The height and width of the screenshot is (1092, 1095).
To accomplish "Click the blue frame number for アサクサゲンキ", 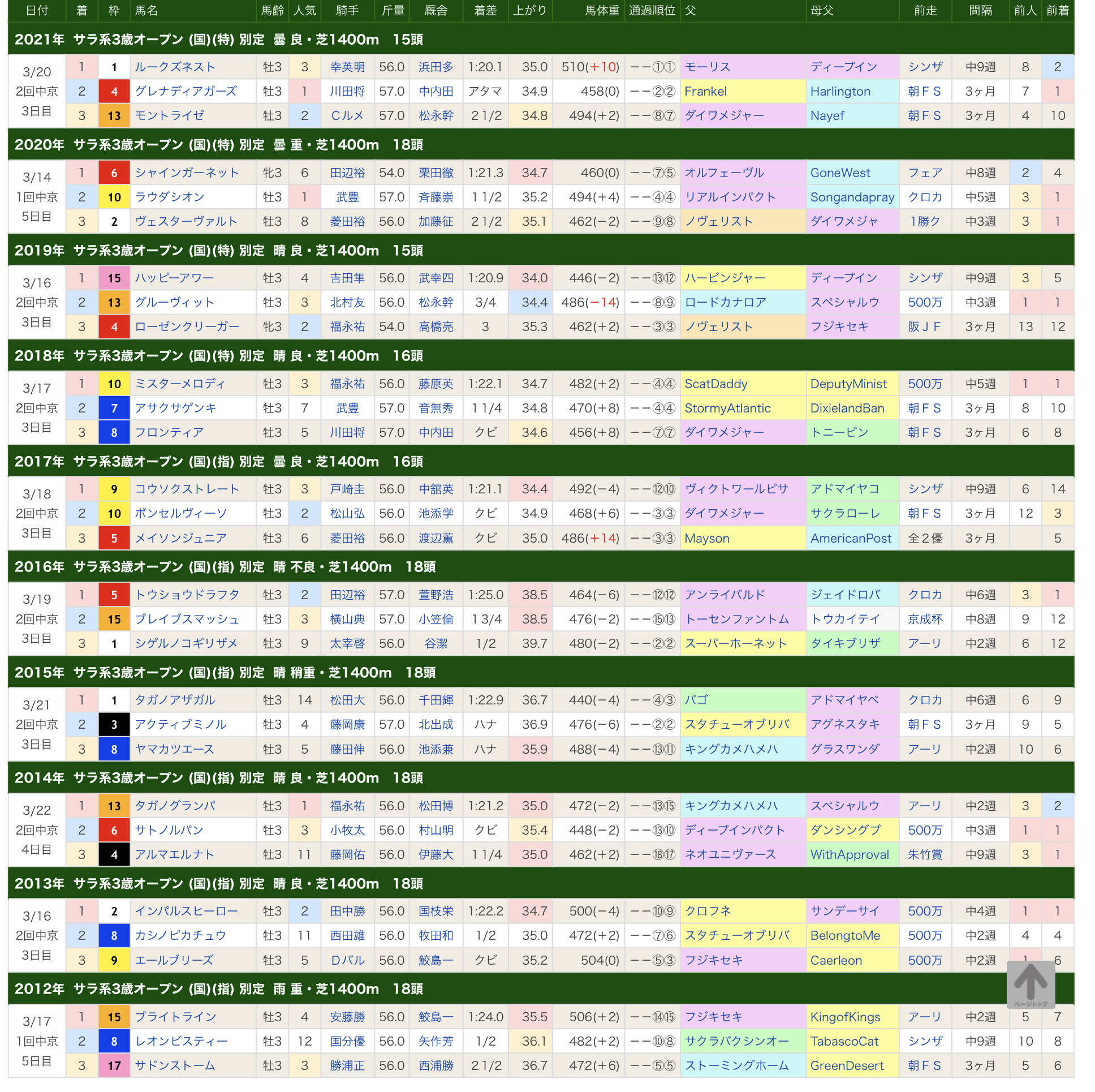I will tap(114, 408).
